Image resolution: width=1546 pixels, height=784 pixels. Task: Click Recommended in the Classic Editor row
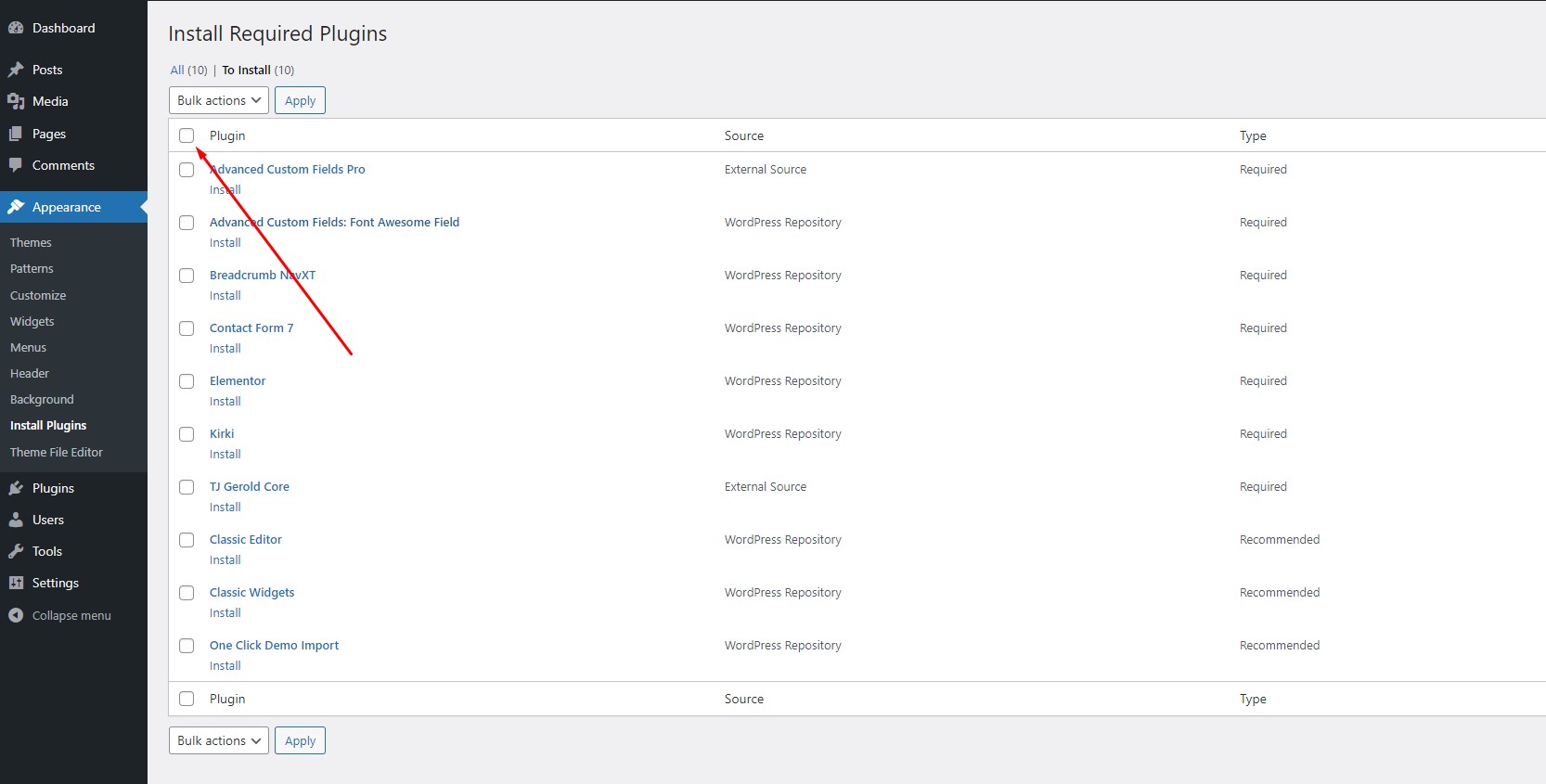click(1280, 539)
